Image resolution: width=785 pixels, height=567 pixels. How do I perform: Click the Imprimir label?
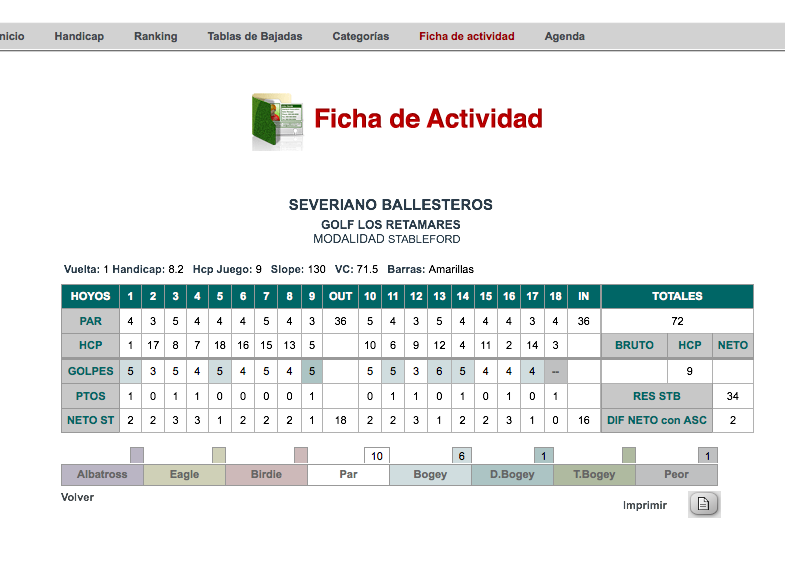click(x=645, y=505)
